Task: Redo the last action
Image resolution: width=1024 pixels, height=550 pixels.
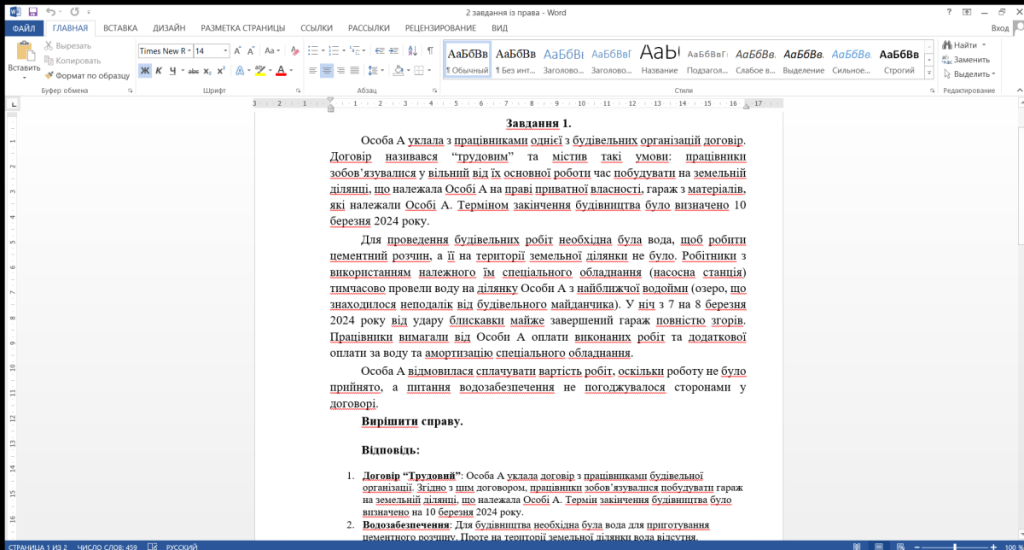Action: click(x=74, y=12)
